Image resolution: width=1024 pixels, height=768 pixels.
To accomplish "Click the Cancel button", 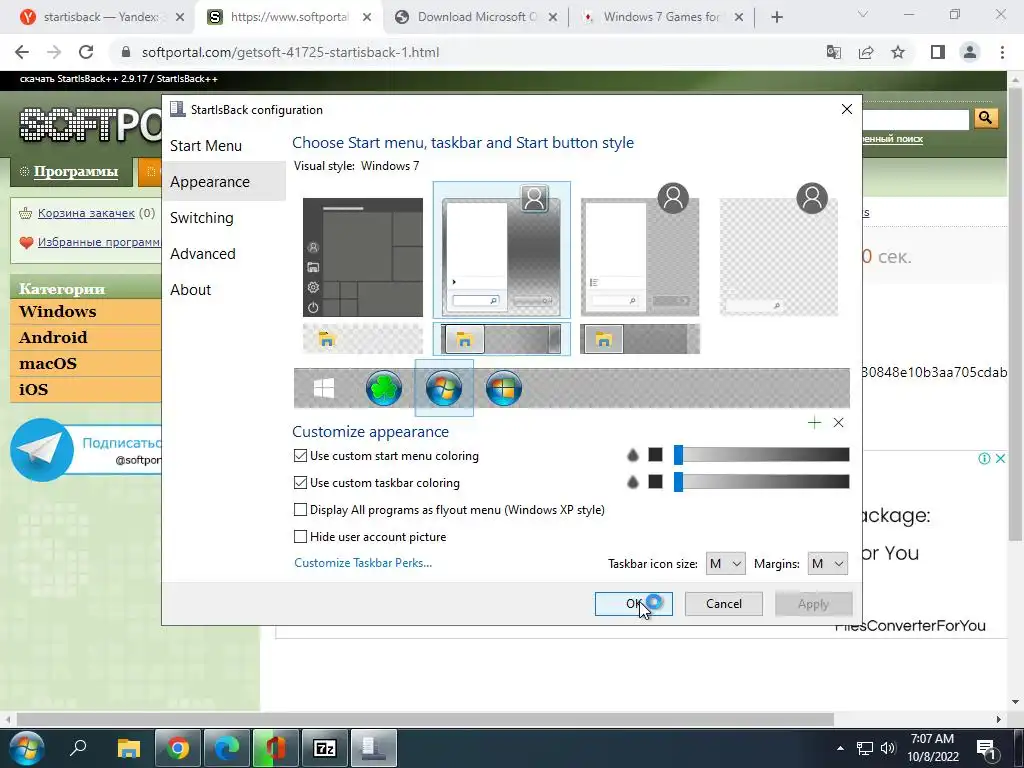I will pos(724,603).
